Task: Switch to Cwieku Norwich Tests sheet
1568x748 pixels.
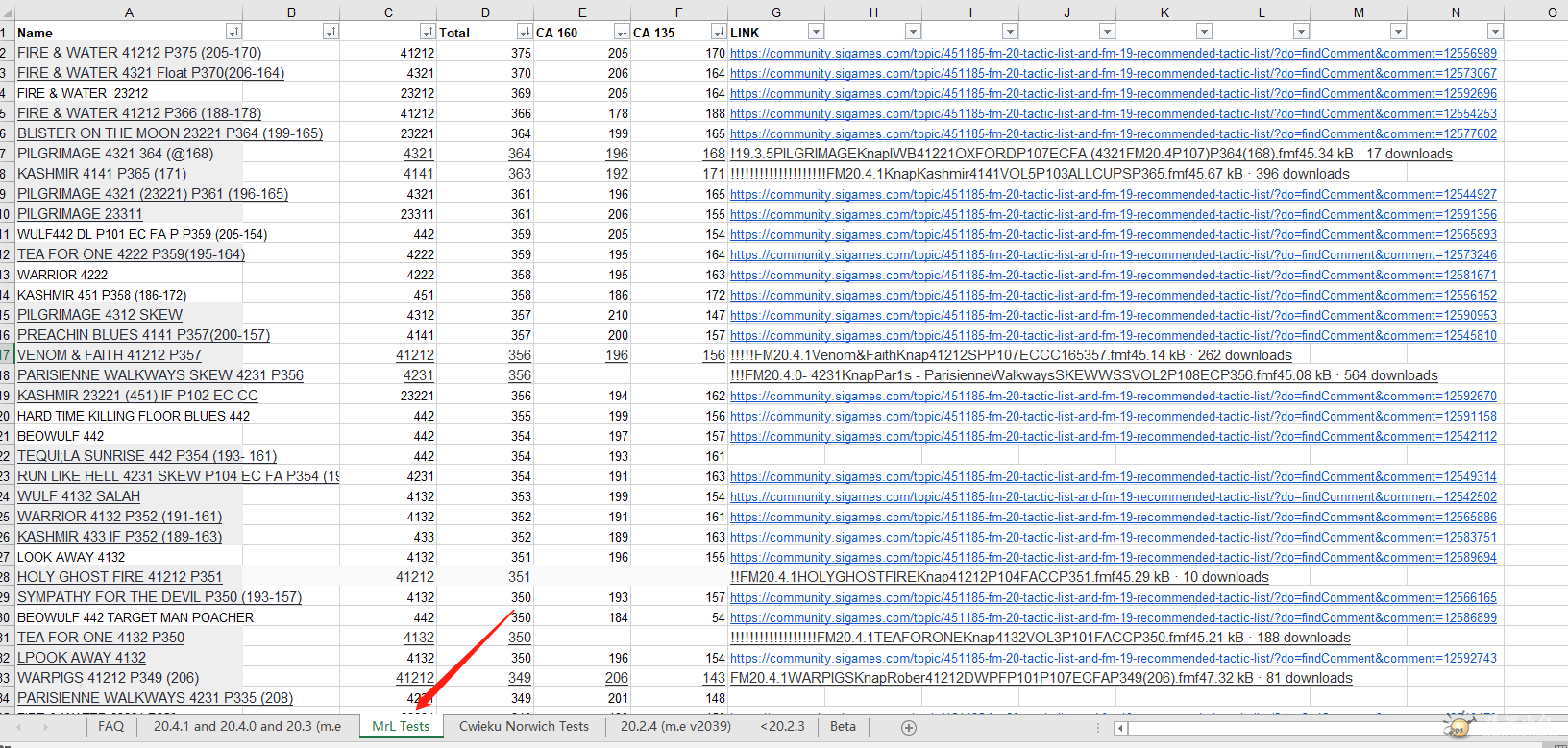Action: click(524, 727)
